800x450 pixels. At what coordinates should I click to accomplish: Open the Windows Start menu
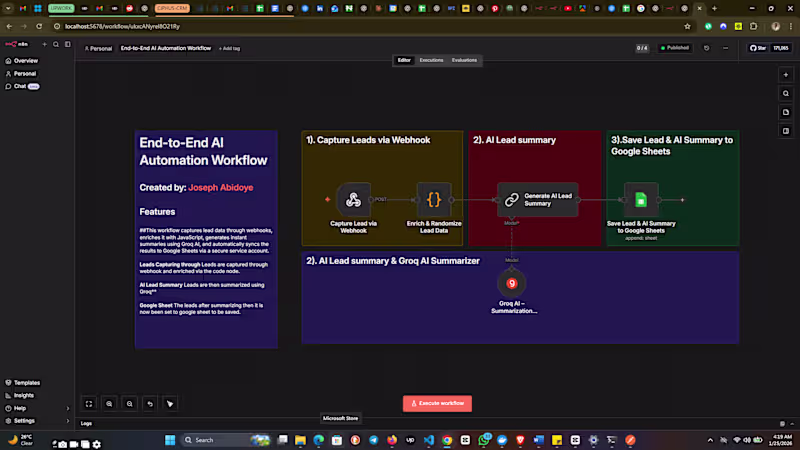click(x=170, y=440)
